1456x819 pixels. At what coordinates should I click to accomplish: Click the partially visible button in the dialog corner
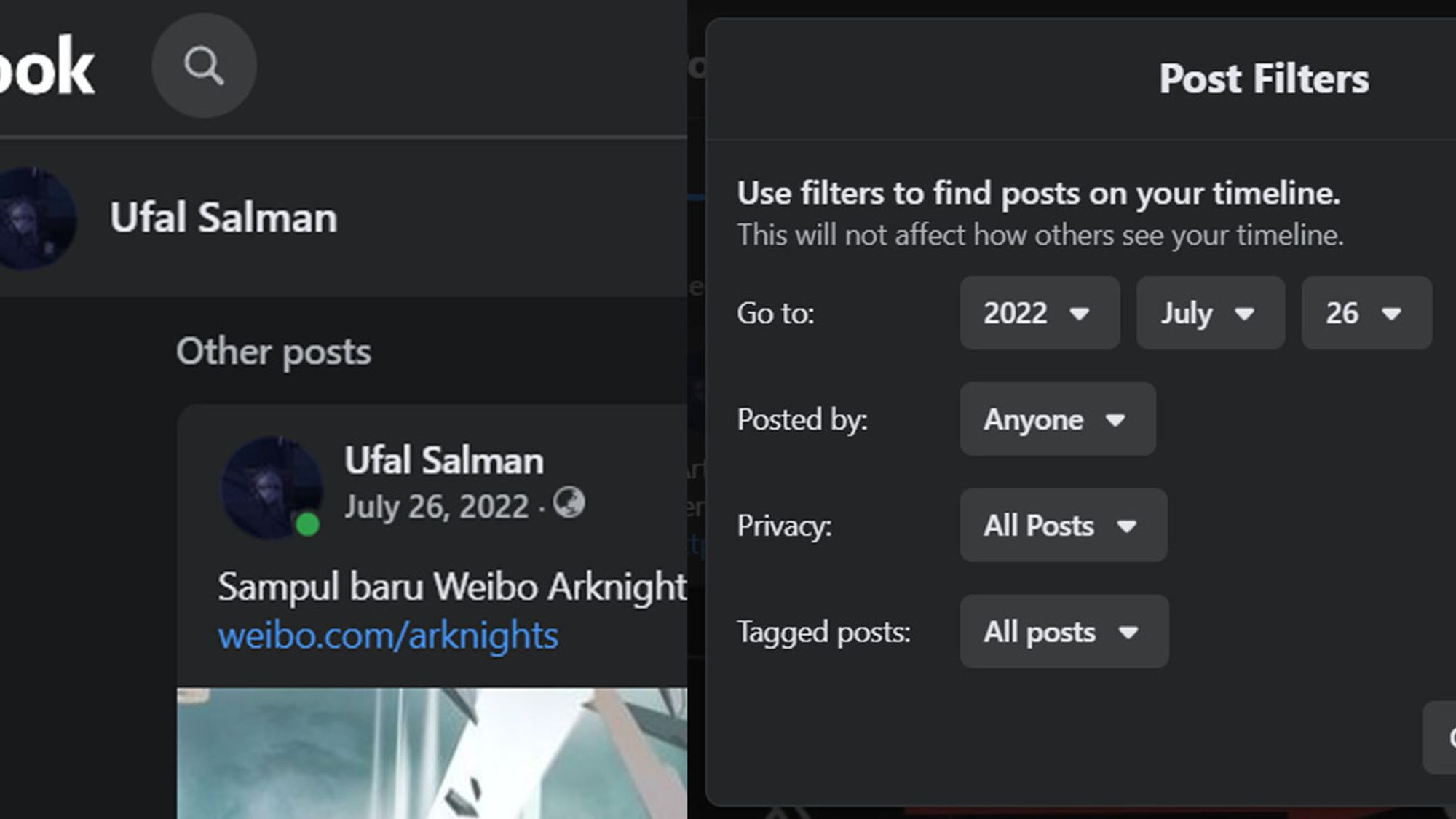click(1439, 737)
